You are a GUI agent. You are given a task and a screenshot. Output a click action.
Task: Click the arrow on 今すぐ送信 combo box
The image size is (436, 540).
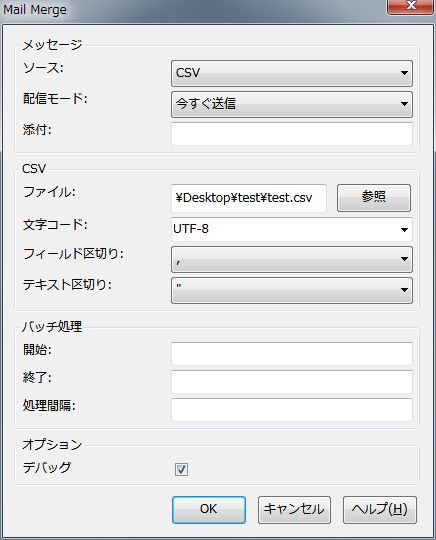point(404,104)
